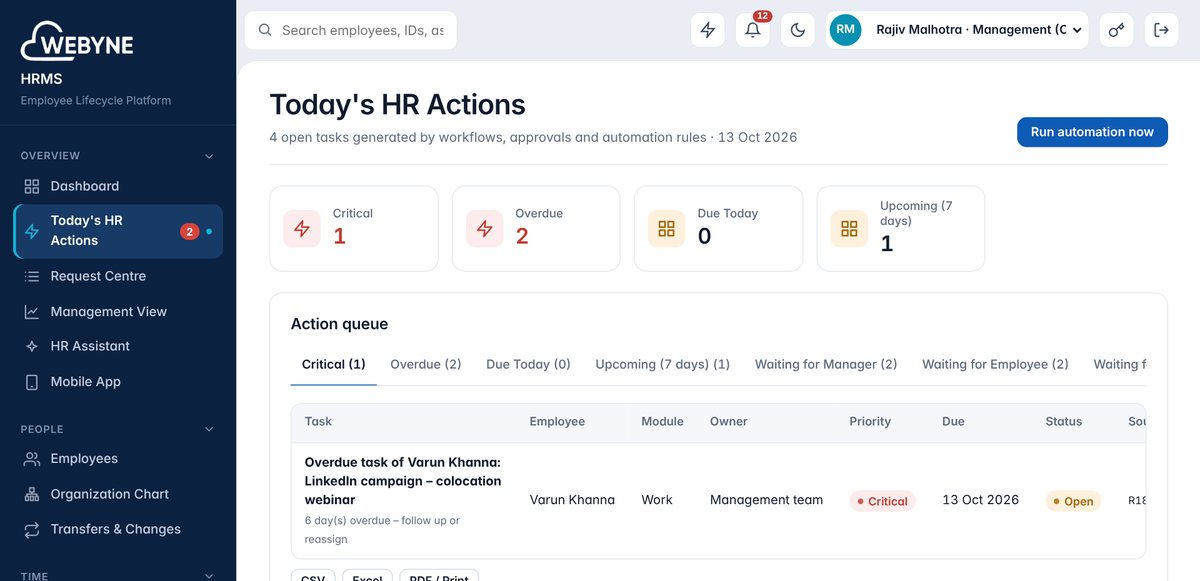
Task: Click the Webyne cloud logo
Action: 77,41
